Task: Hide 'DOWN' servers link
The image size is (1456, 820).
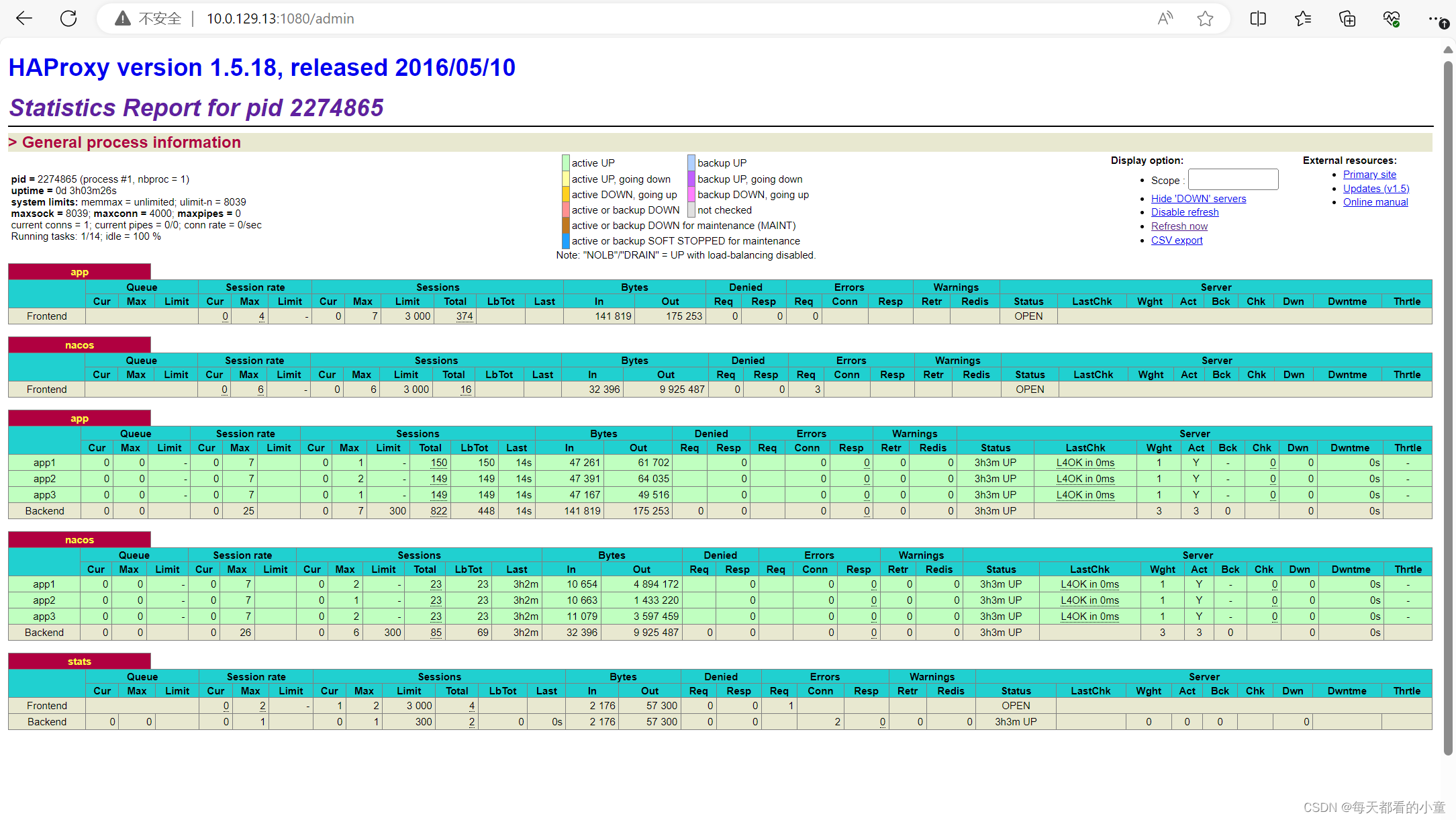Action: click(x=1198, y=198)
